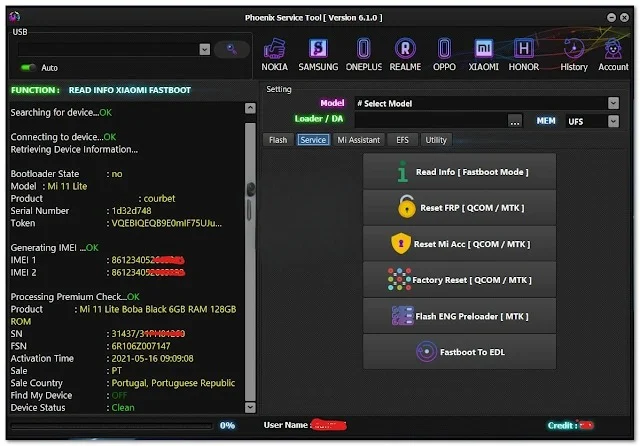Close the Phoenix Service Tool window

(x=624, y=17)
